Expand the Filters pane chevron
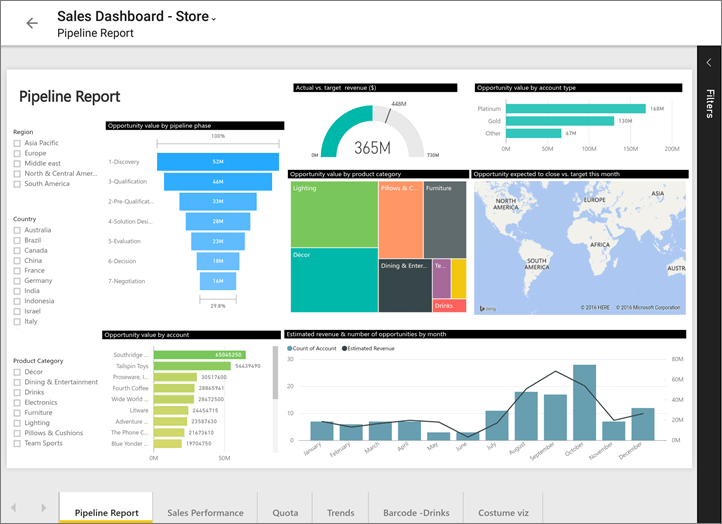The image size is (722, 524). pos(709,63)
